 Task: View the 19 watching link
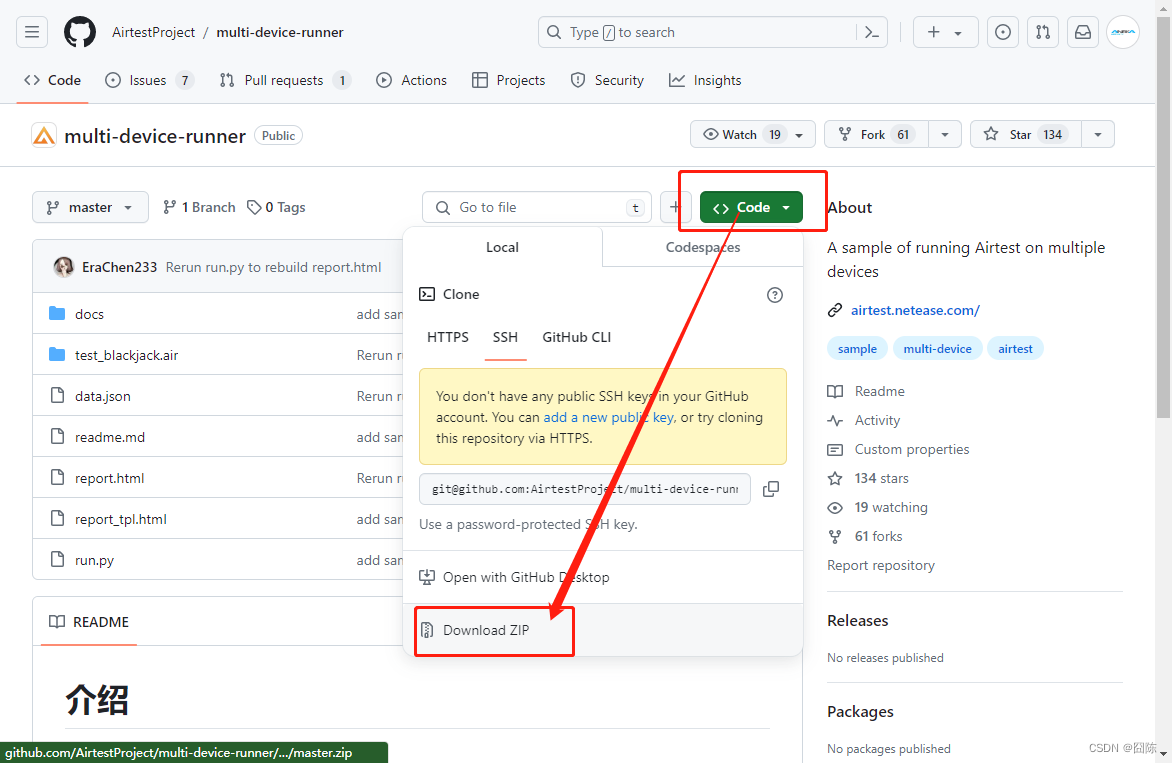coord(878,507)
